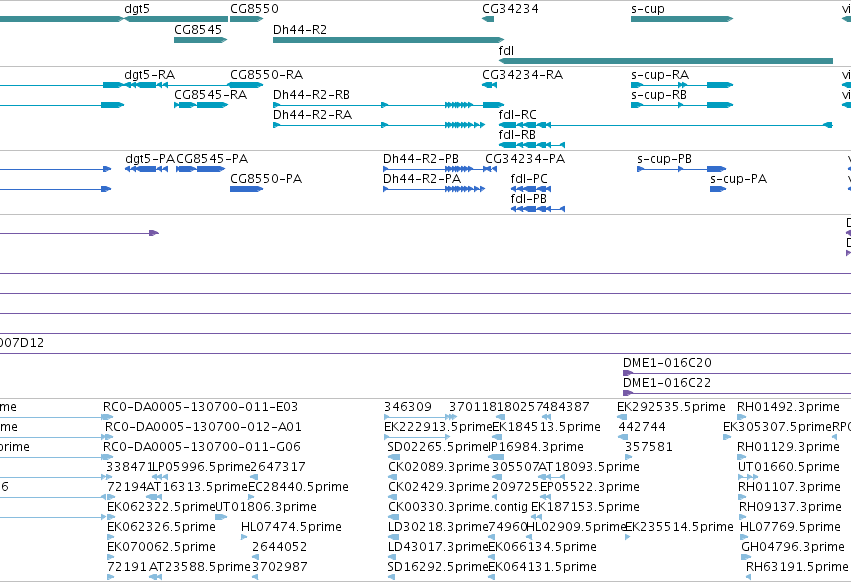This screenshot has height=582, width=851.
Task: Select EST SD16292.5prime
Action: 438,567
